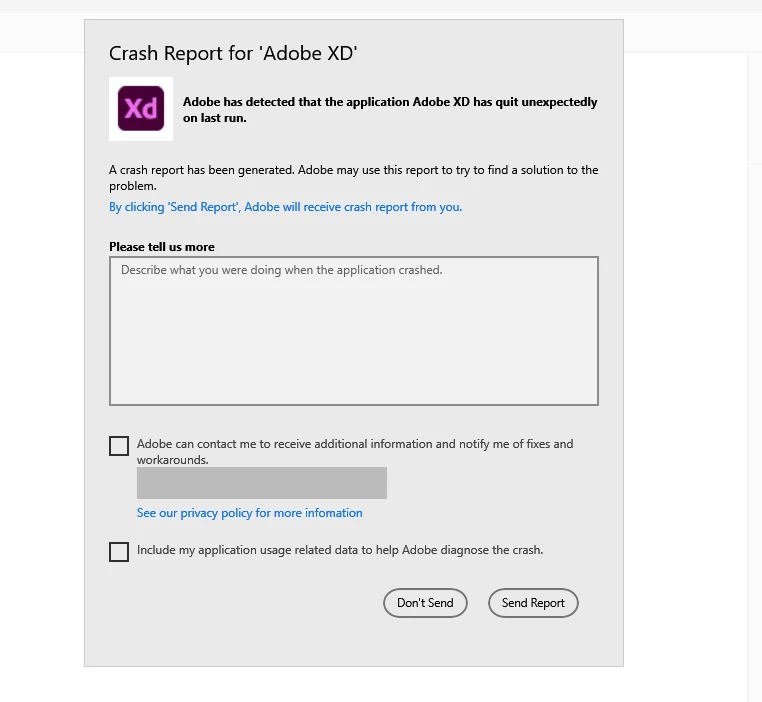Click the Don't Send button

pyautogui.click(x=425, y=603)
